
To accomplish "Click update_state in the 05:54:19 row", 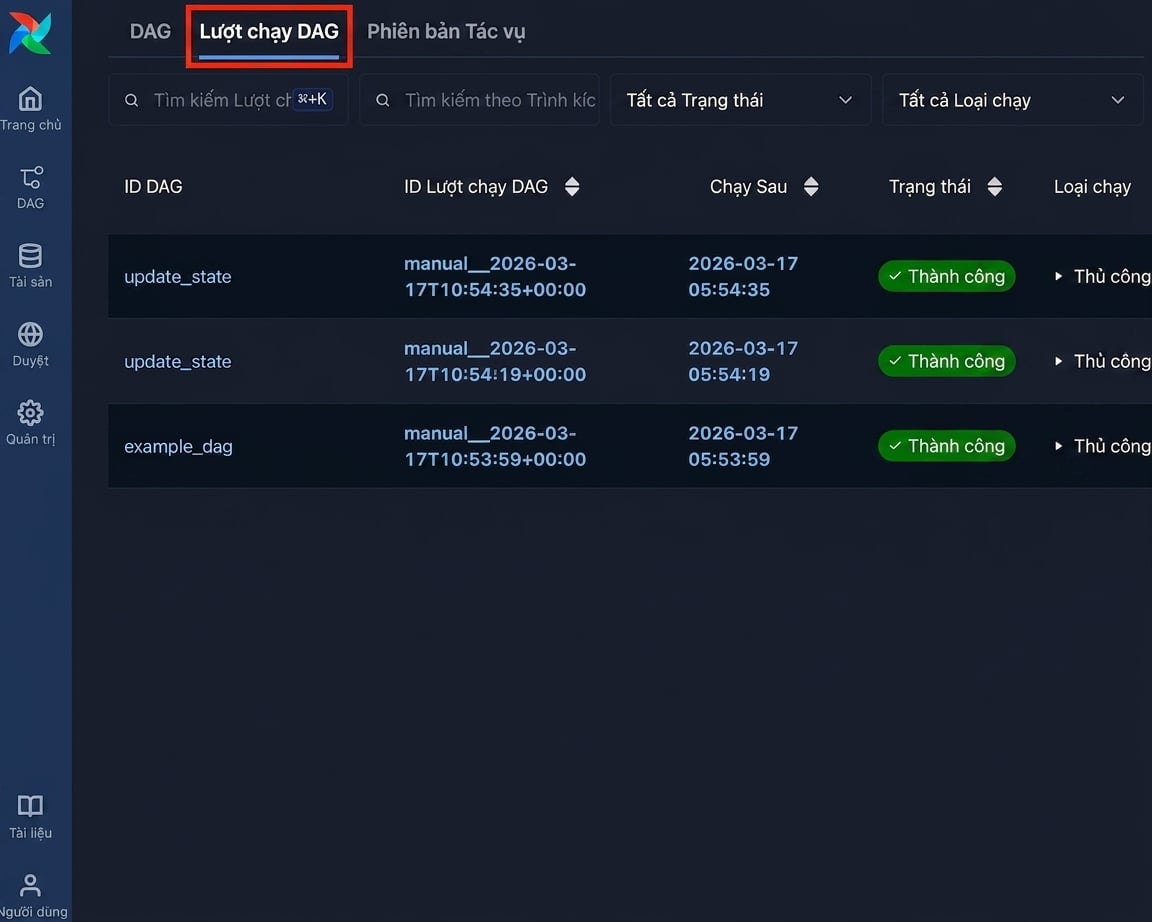I will coord(178,361).
